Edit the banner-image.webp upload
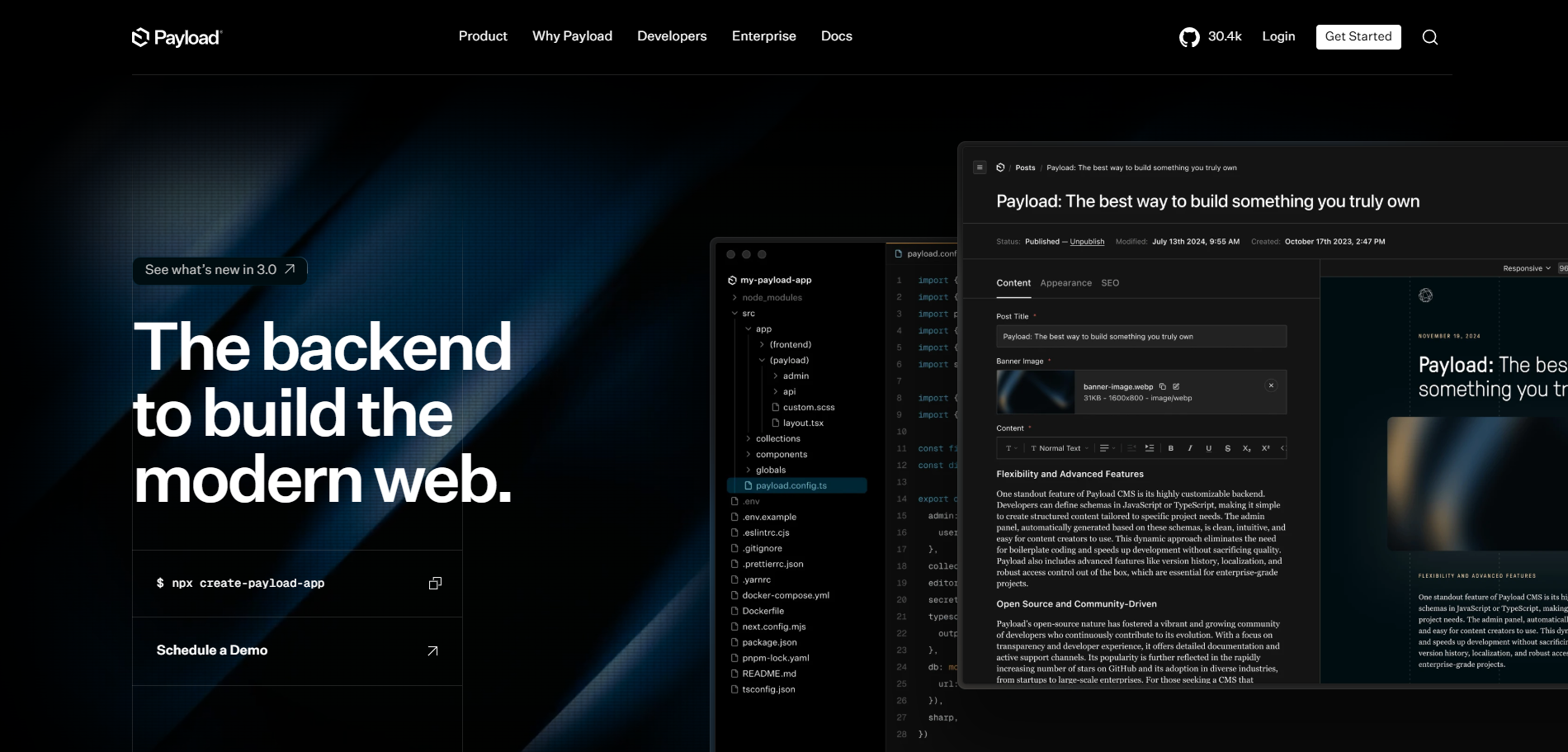This screenshot has width=1568, height=752. [1176, 386]
